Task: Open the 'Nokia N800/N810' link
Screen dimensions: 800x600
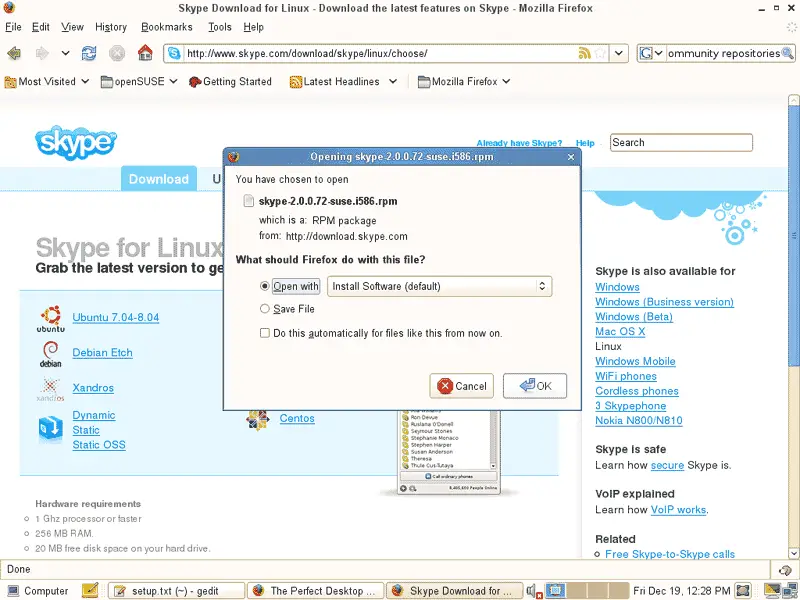Action: pyautogui.click(x=639, y=420)
